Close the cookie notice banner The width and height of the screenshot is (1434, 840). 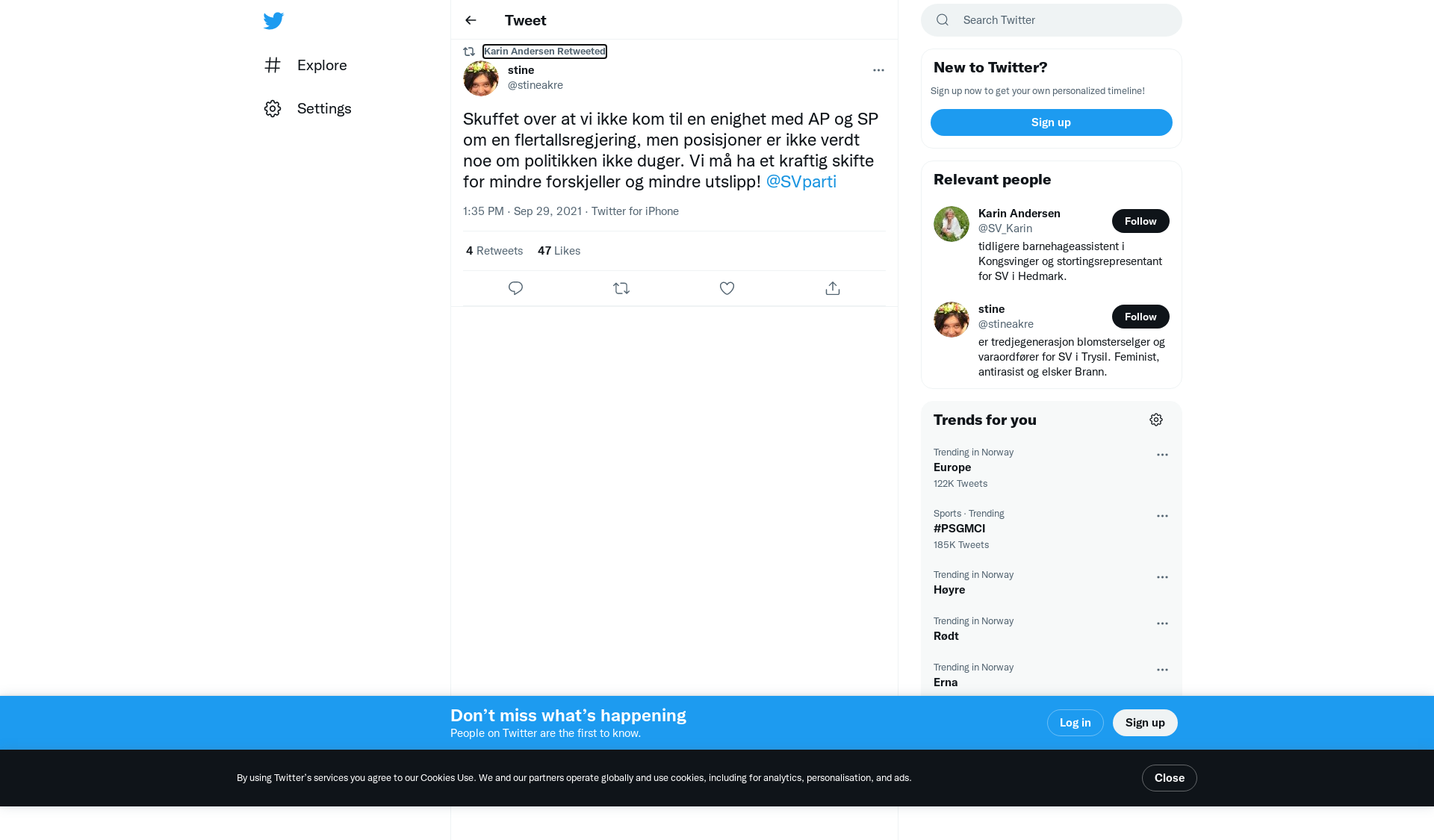point(1169,778)
